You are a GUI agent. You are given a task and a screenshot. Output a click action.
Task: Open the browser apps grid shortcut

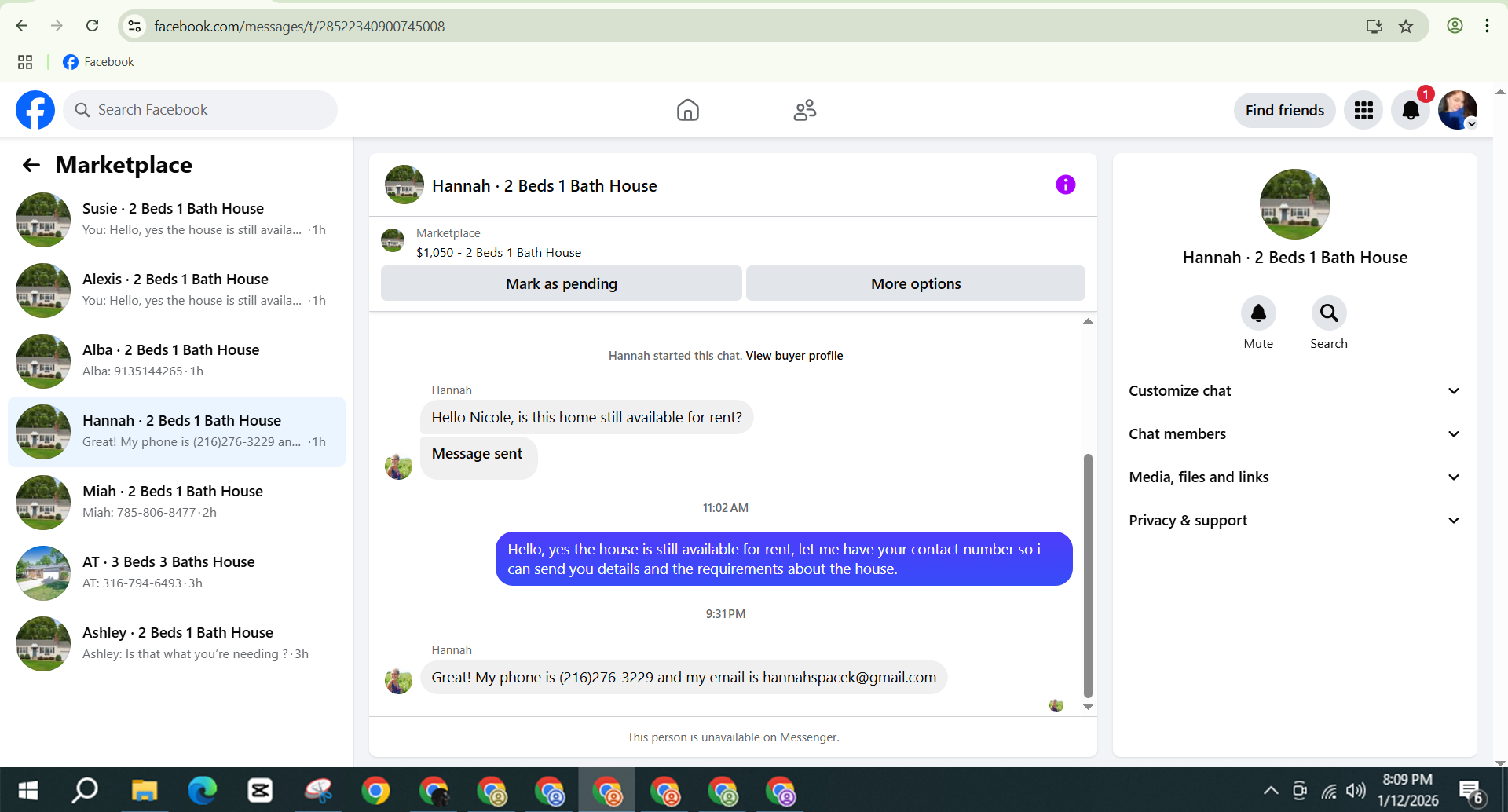pos(25,62)
